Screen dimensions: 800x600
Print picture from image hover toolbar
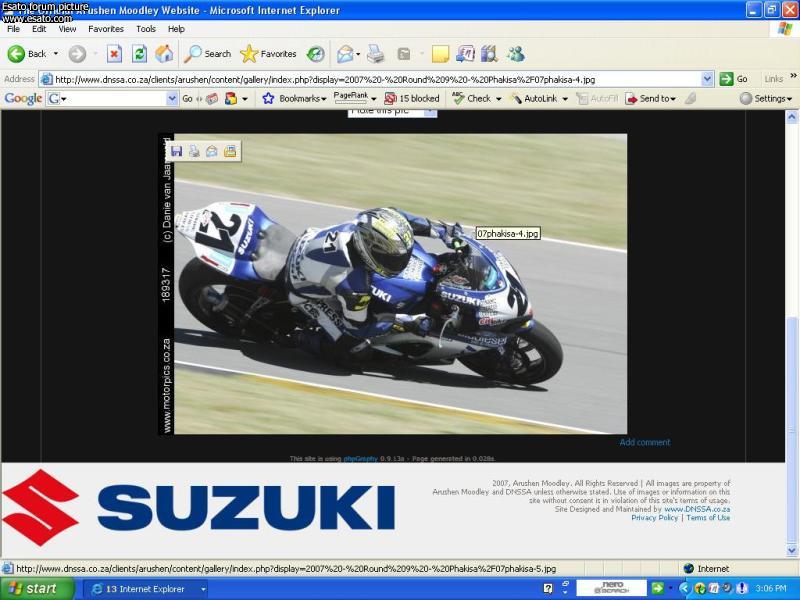(194, 151)
